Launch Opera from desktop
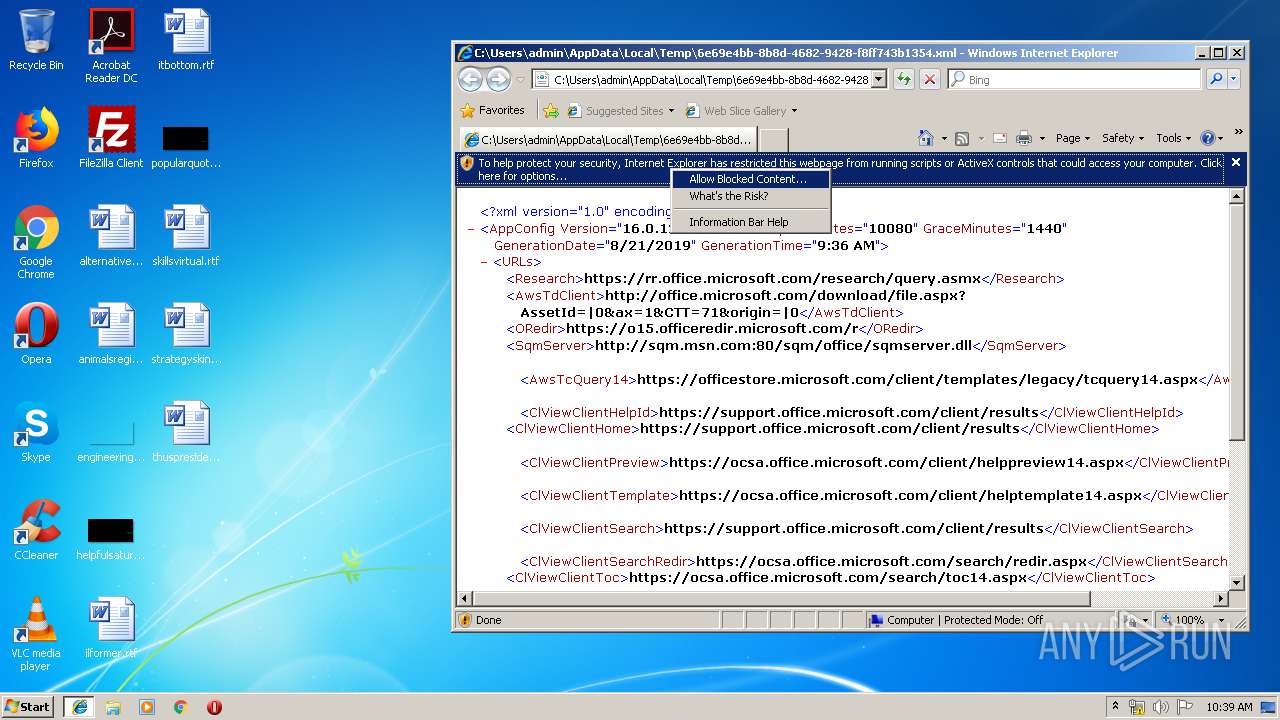Viewport: 1280px width, 720px height. [x=36, y=334]
